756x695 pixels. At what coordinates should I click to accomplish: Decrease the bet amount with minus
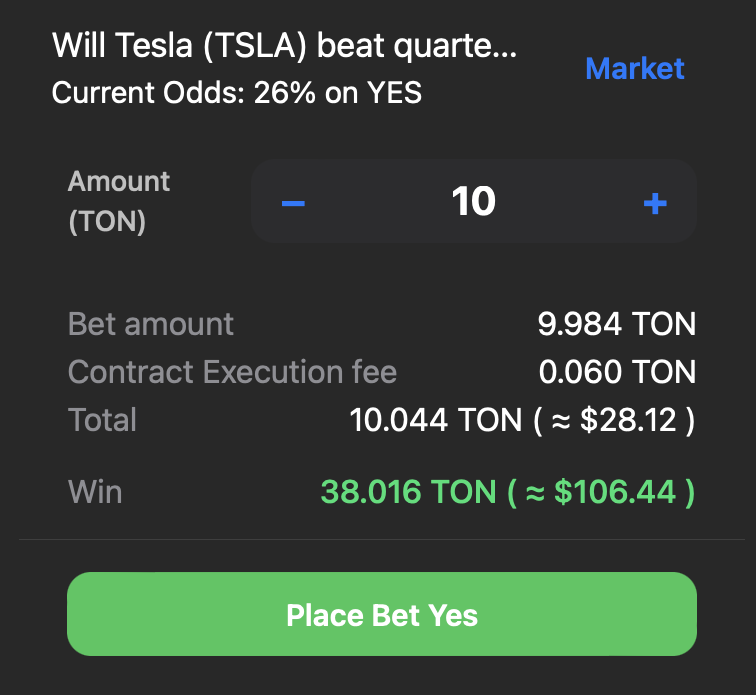point(293,203)
